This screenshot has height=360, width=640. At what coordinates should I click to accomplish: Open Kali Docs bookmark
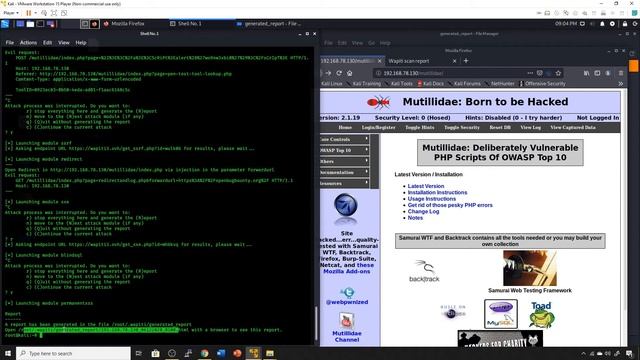tap(430, 84)
